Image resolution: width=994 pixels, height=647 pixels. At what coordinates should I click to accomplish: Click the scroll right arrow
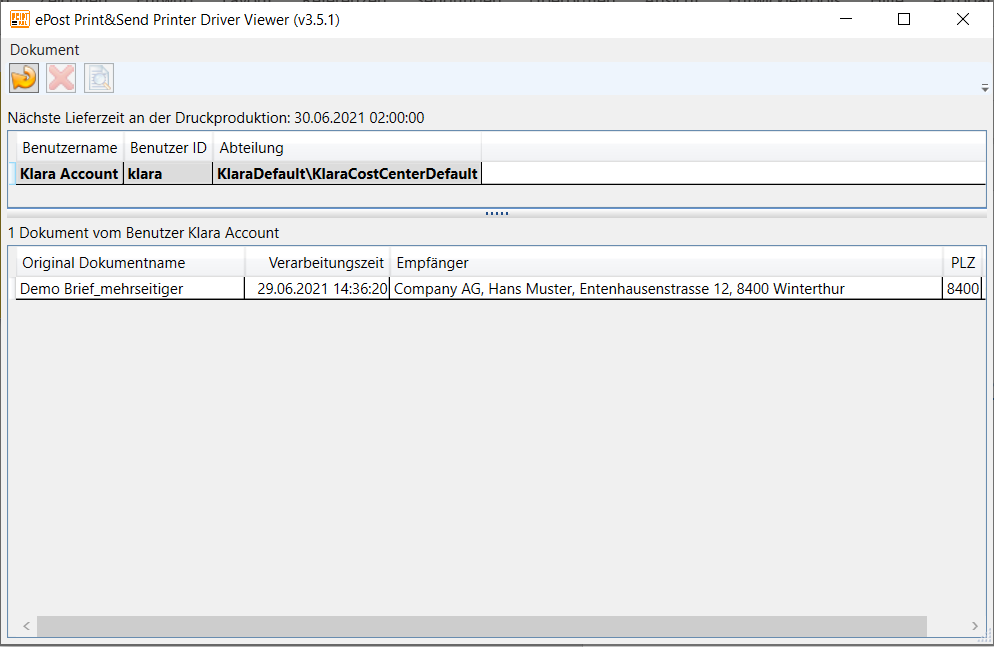click(974, 626)
